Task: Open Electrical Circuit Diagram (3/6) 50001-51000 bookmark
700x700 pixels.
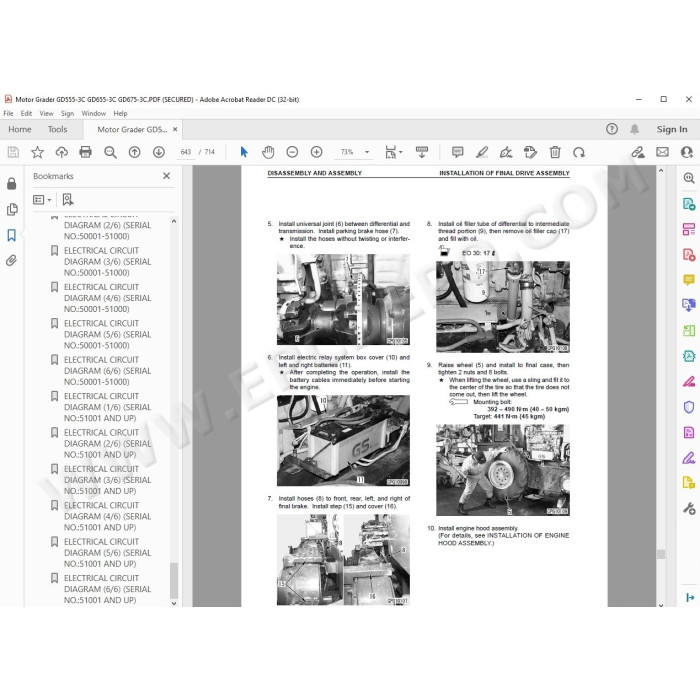Action: 107,262
